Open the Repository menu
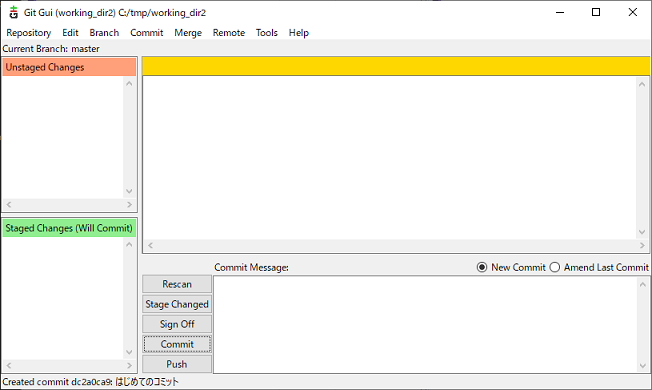Image resolution: width=652 pixels, height=390 pixels. 29,33
